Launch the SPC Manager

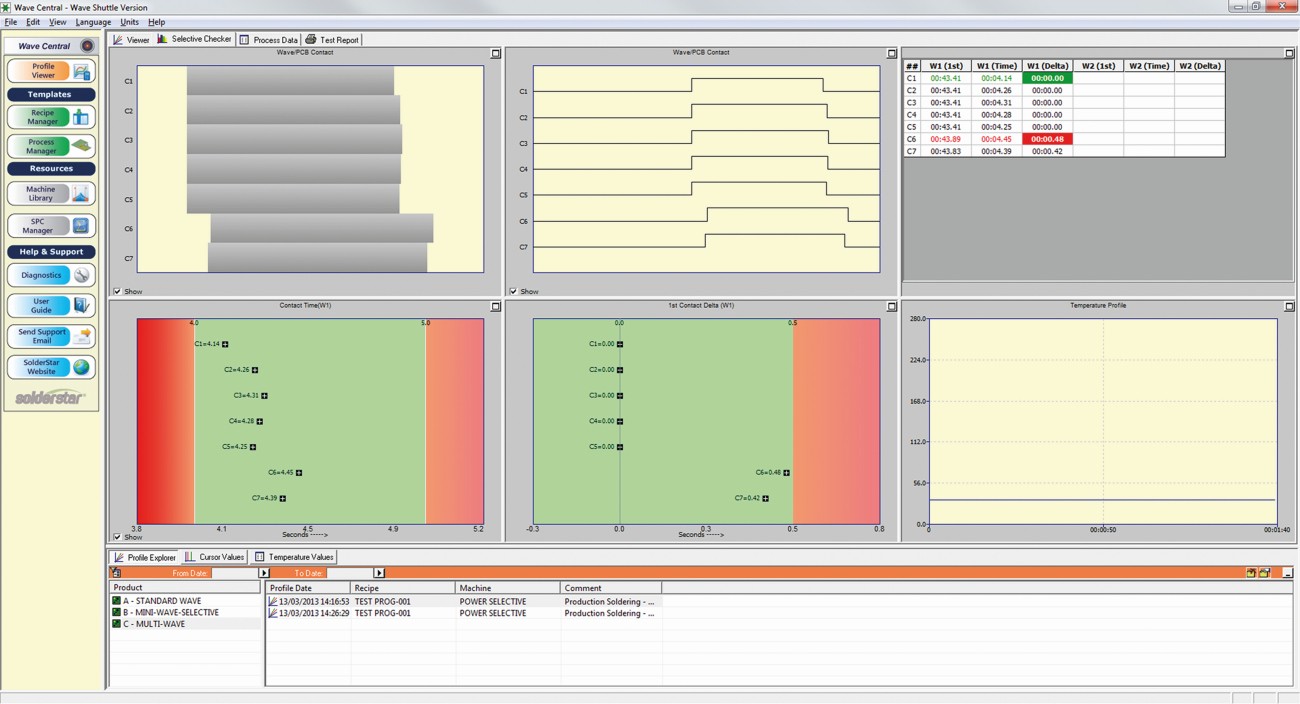click(x=51, y=226)
